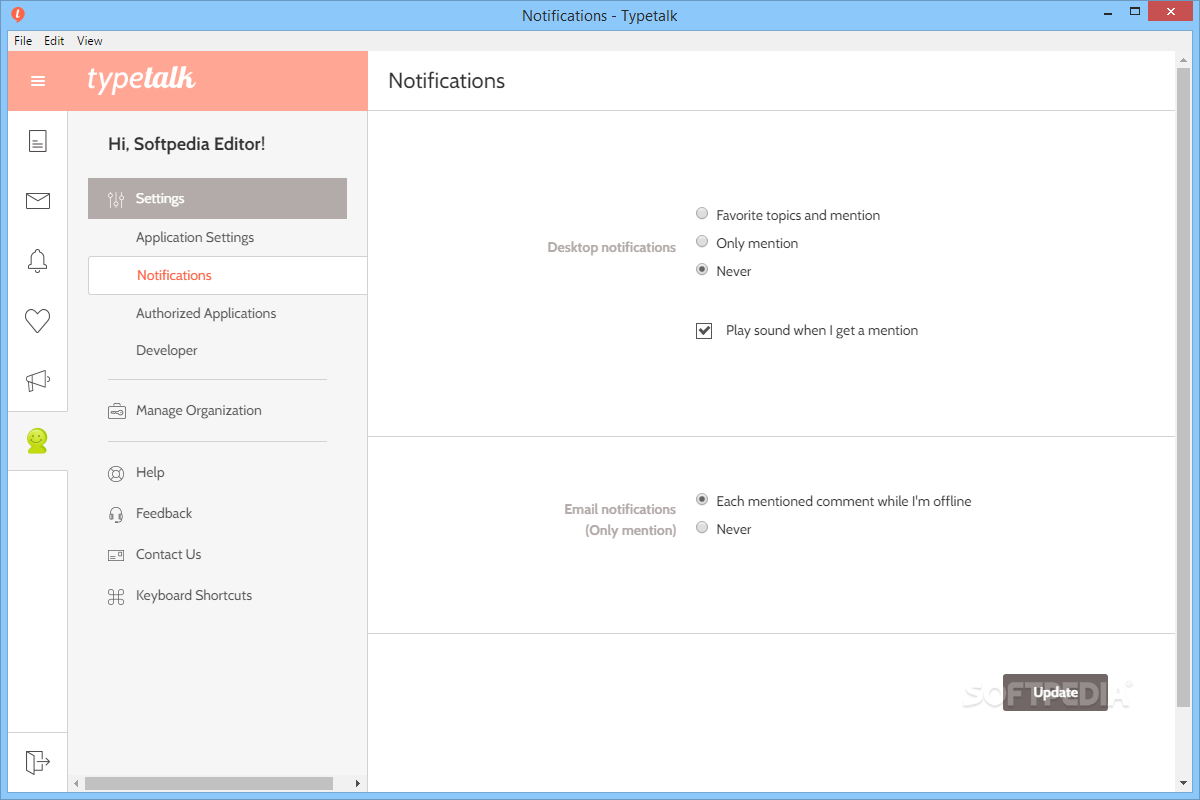Open Feedback link
1200x800 pixels.
pos(164,513)
